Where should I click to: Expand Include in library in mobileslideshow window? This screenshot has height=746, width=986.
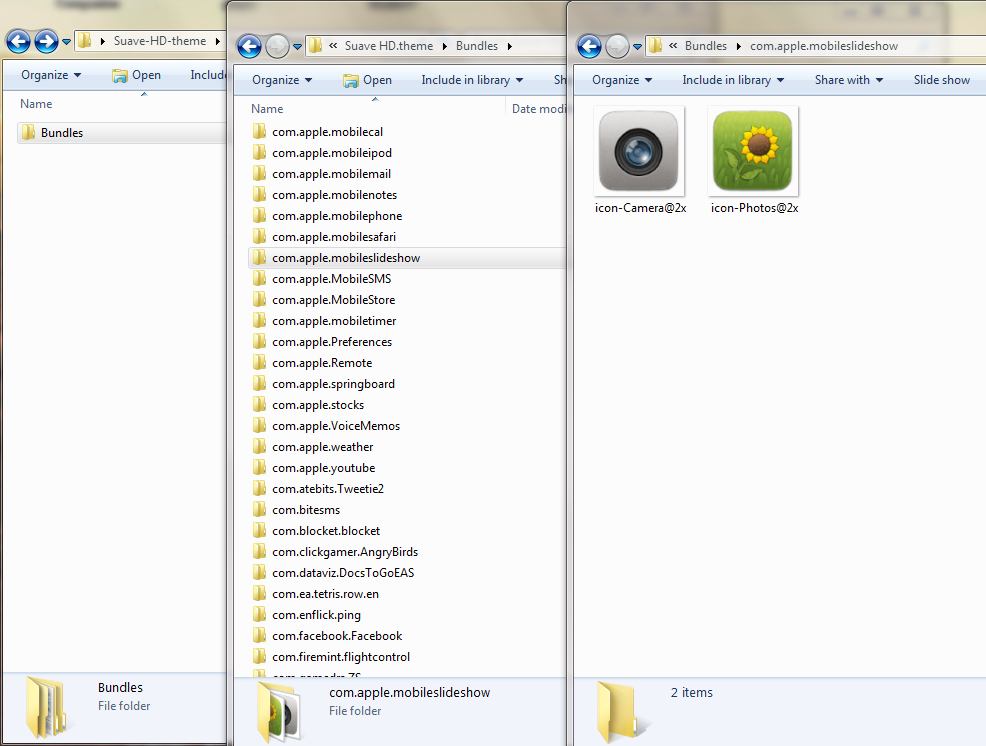click(x=733, y=80)
